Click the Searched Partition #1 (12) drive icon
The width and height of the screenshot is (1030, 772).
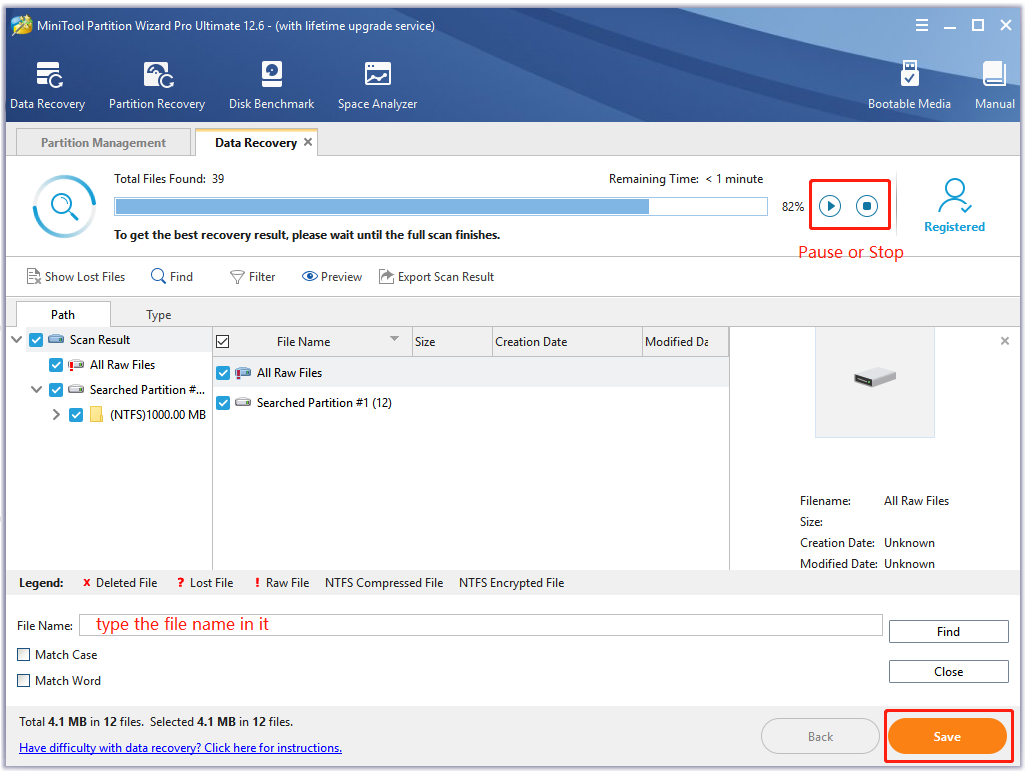tap(243, 402)
